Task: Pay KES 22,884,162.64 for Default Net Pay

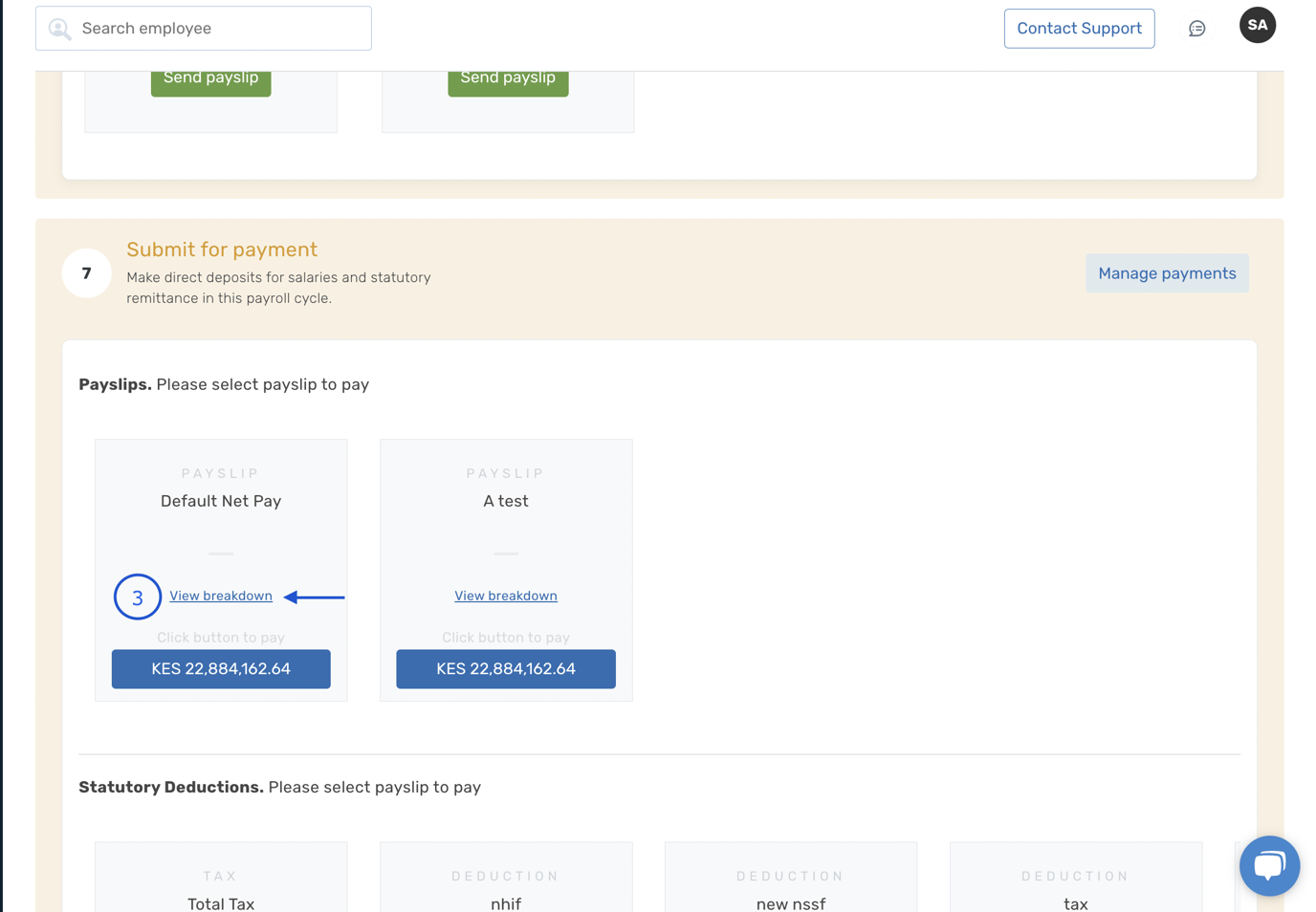Action: [x=221, y=668]
